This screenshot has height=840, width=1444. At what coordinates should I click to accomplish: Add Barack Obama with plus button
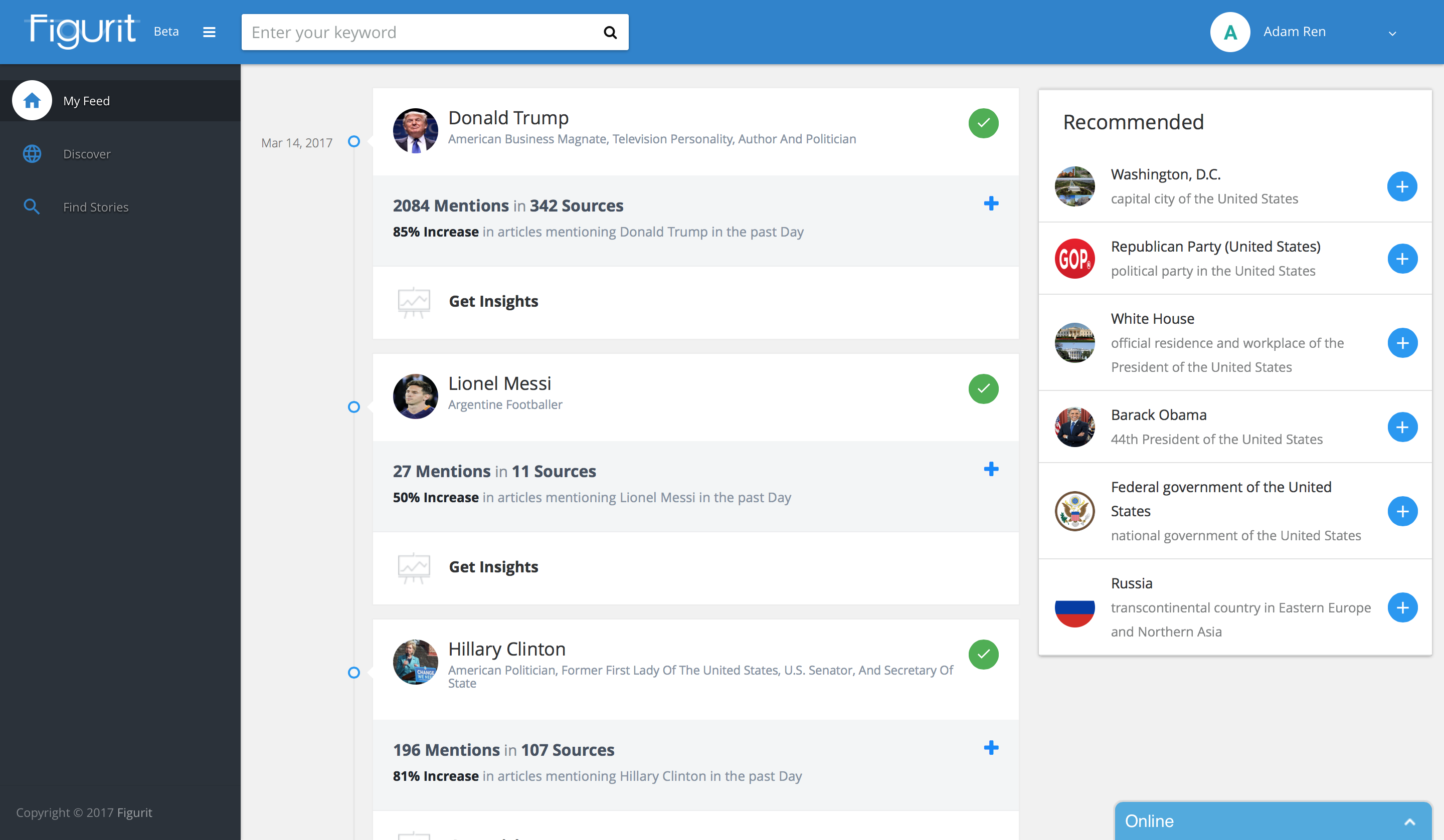tap(1402, 427)
